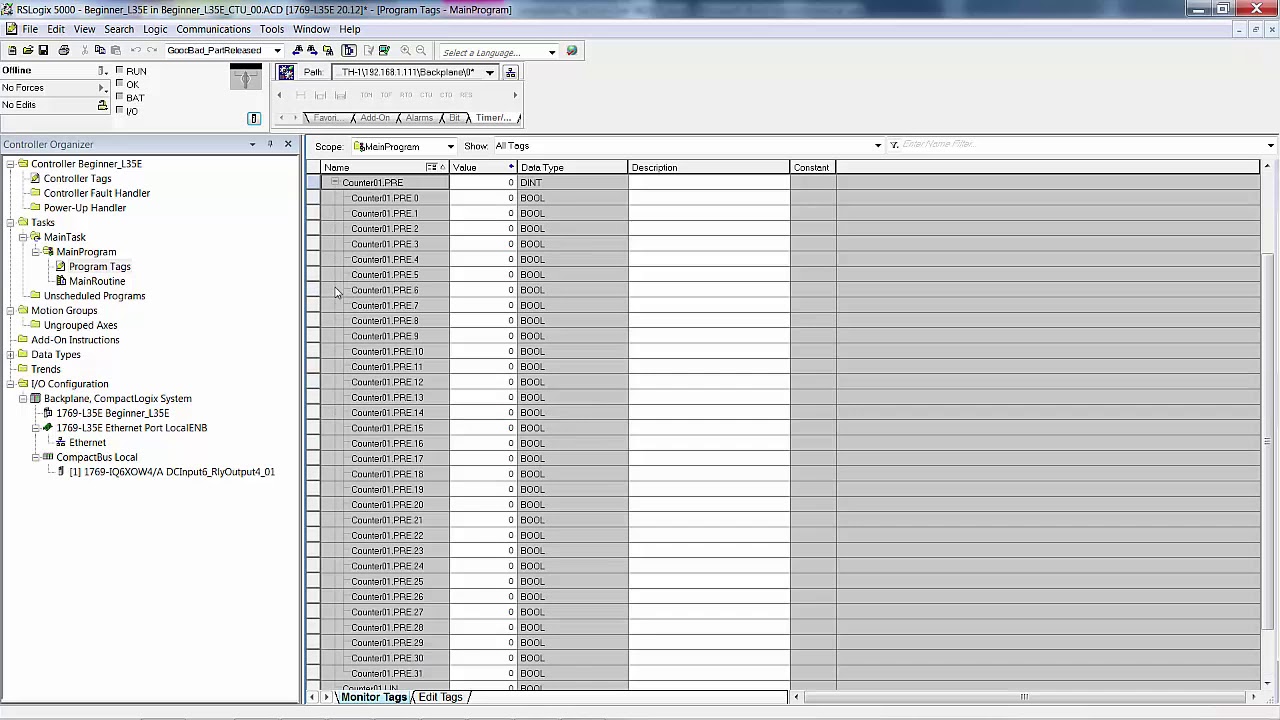
Task: Click the New project icon
Action: (11, 51)
